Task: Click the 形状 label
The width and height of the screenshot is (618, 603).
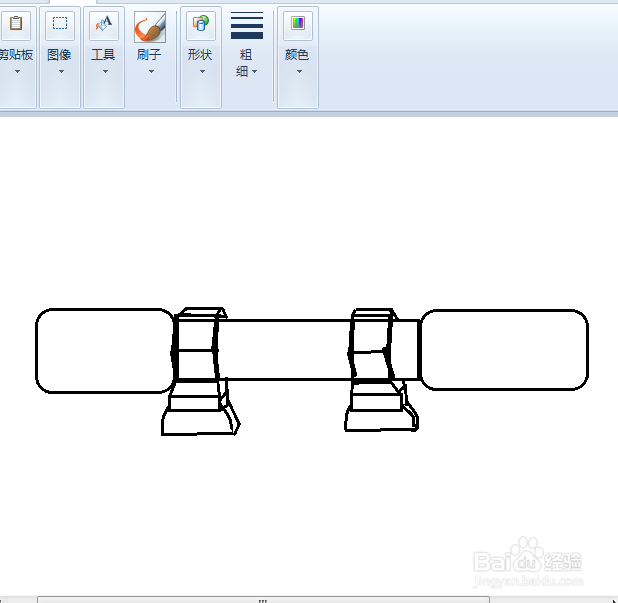Action: click(x=200, y=55)
